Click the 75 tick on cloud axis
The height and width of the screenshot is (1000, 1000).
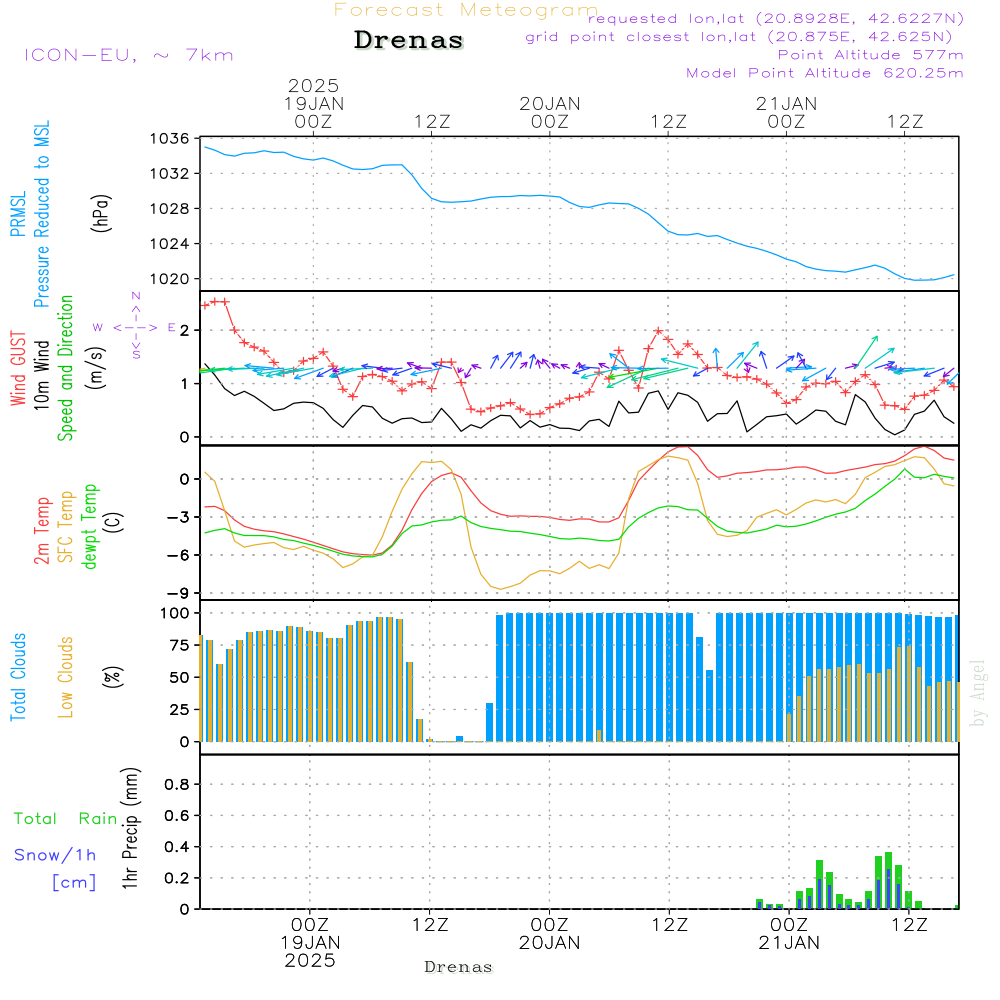click(x=180, y=645)
